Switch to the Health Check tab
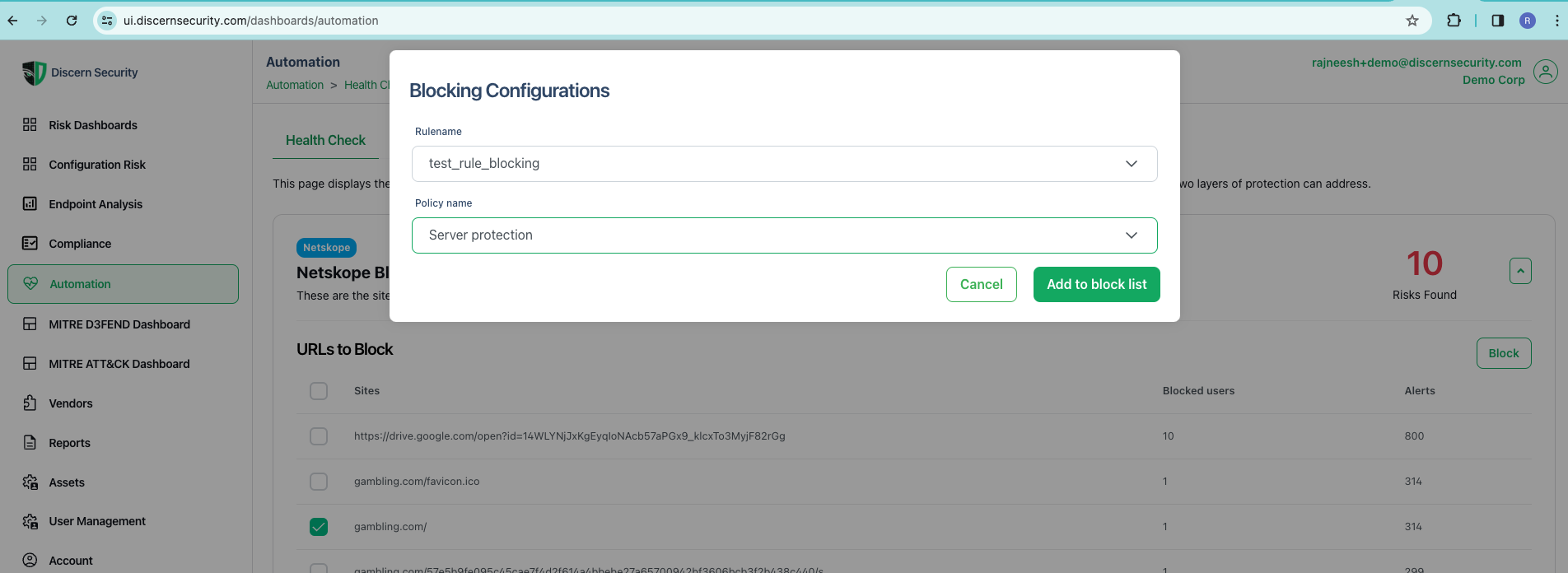1568x573 pixels. 325,140
